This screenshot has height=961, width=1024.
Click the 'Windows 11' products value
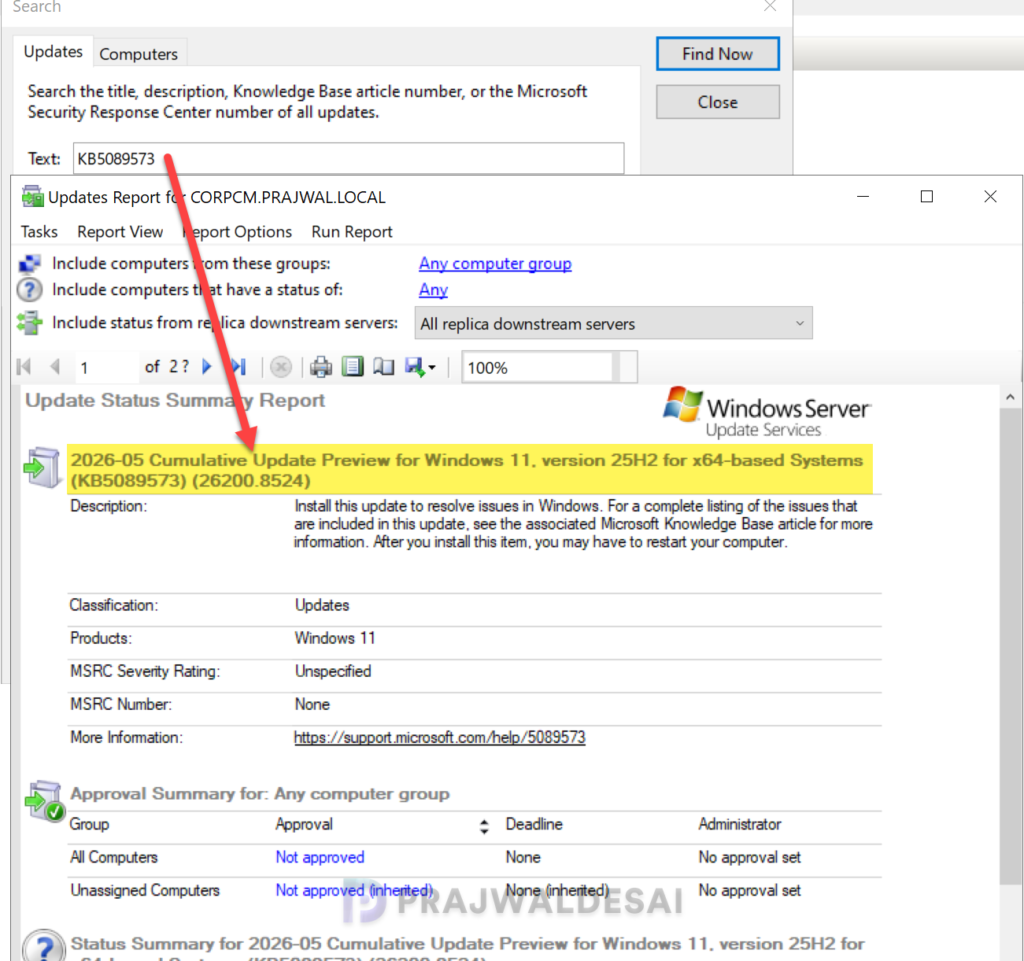point(335,638)
